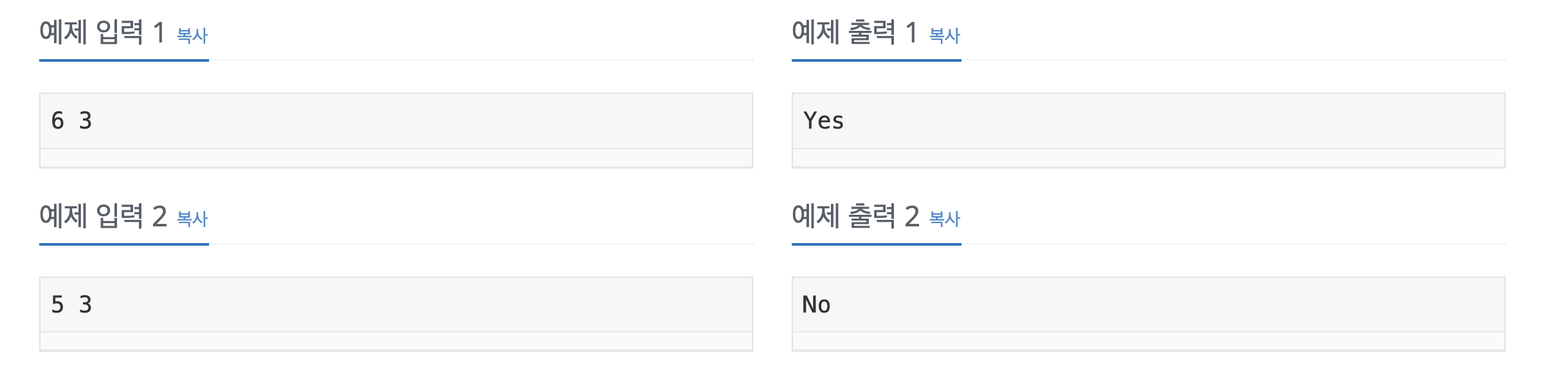Select the 예제 출력 2 heading text
The width and height of the screenshot is (1568, 373).
[855, 216]
